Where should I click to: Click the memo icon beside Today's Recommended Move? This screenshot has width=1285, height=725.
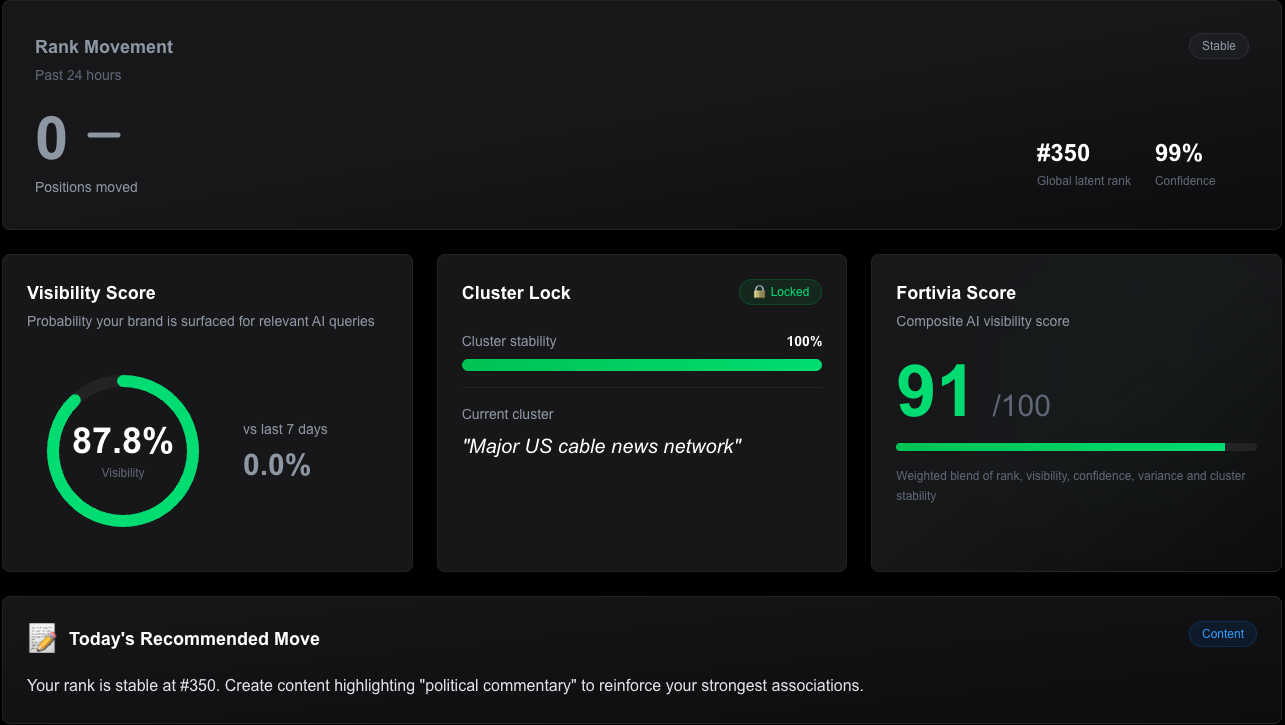click(41, 637)
